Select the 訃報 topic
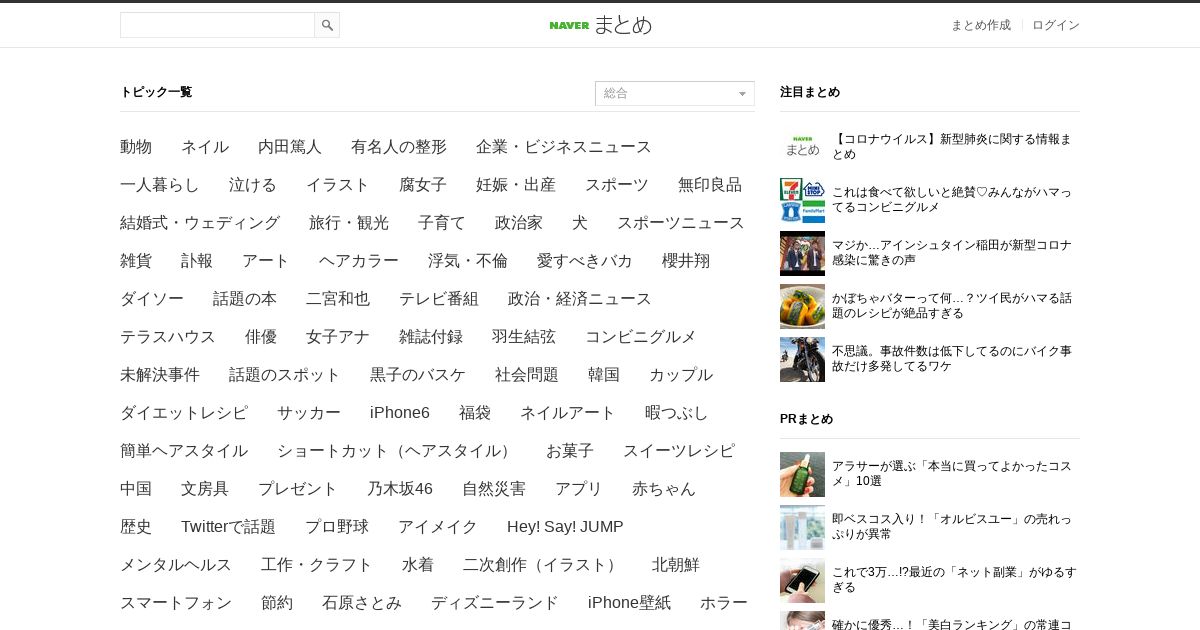Image resolution: width=1200 pixels, height=630 pixels. pos(197,261)
